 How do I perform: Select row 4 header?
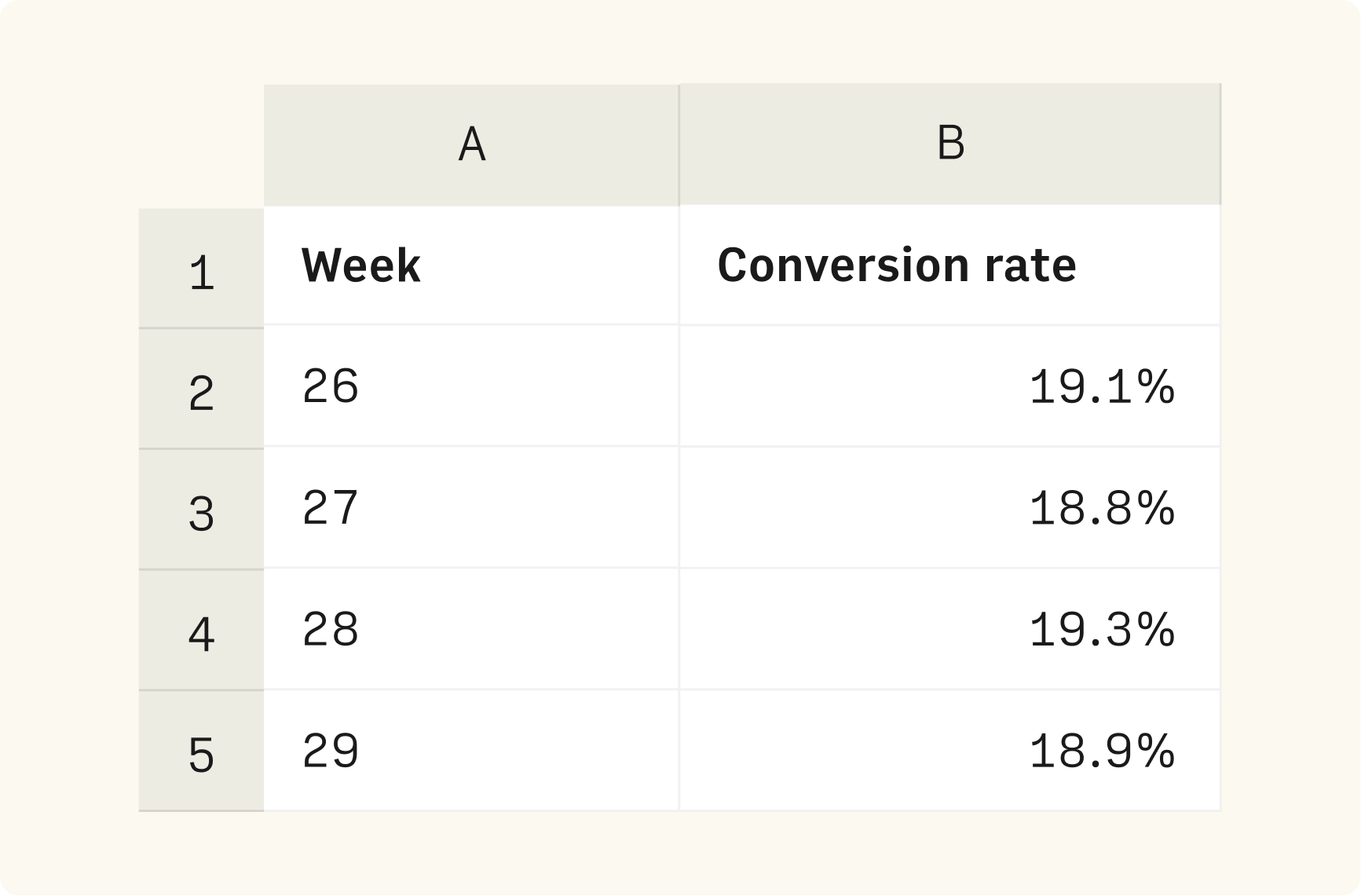[201, 631]
